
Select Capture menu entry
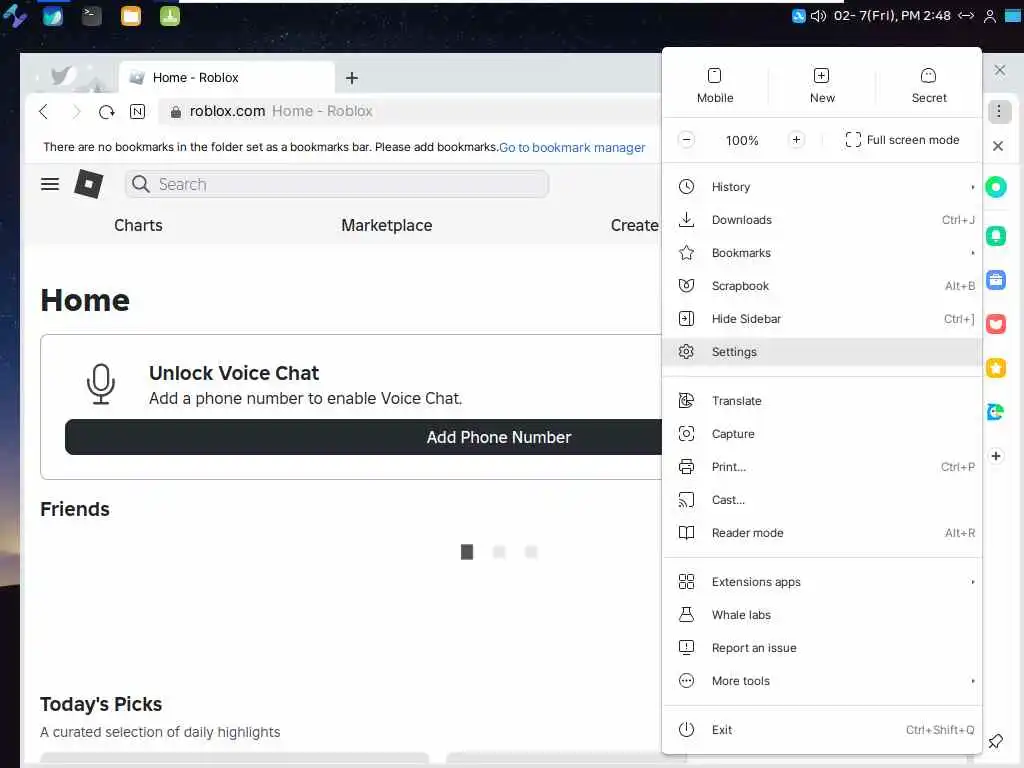(x=822, y=434)
